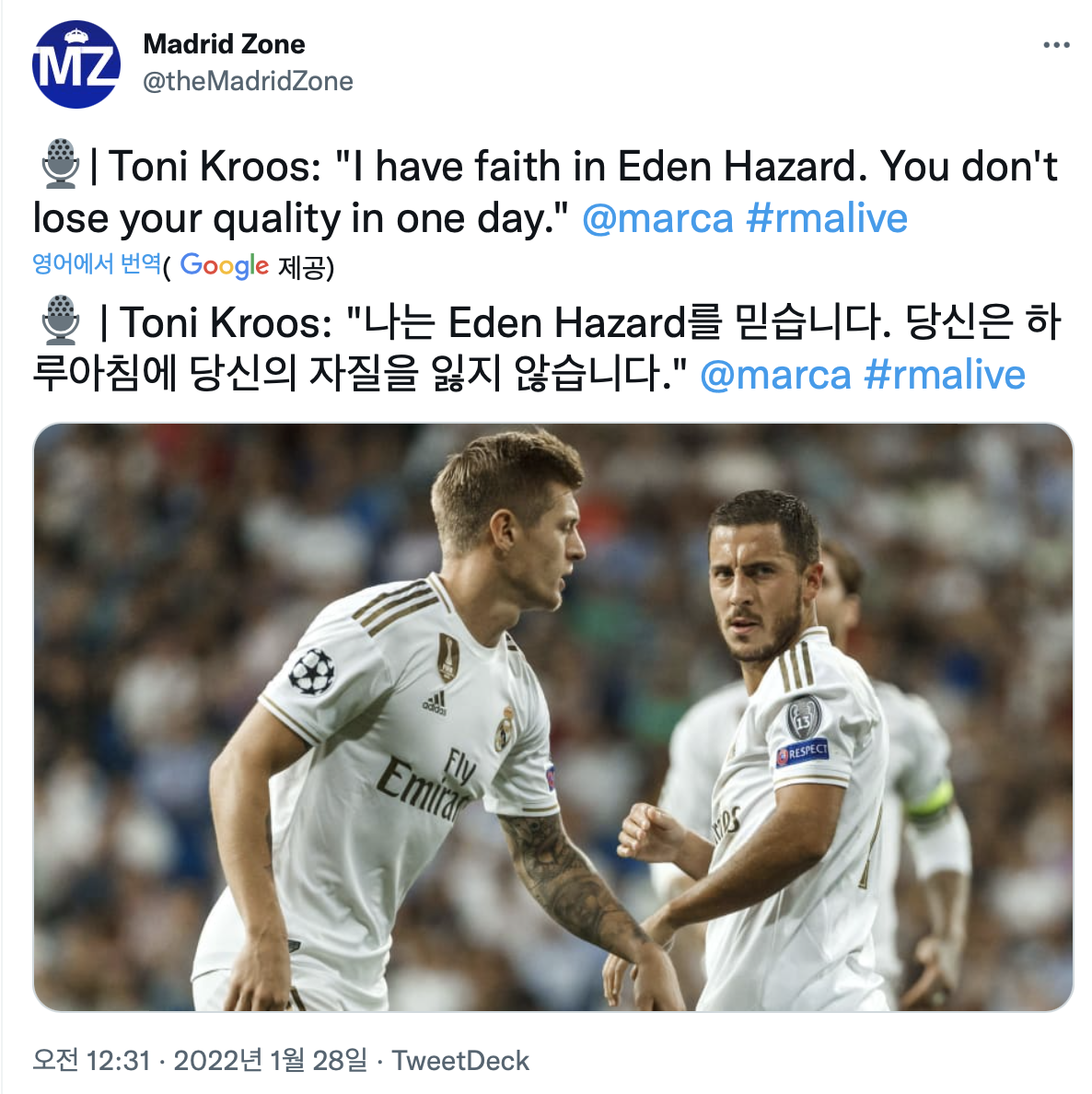Click the @marca mention in original tweet
1092x1094 pixels.
(657, 218)
